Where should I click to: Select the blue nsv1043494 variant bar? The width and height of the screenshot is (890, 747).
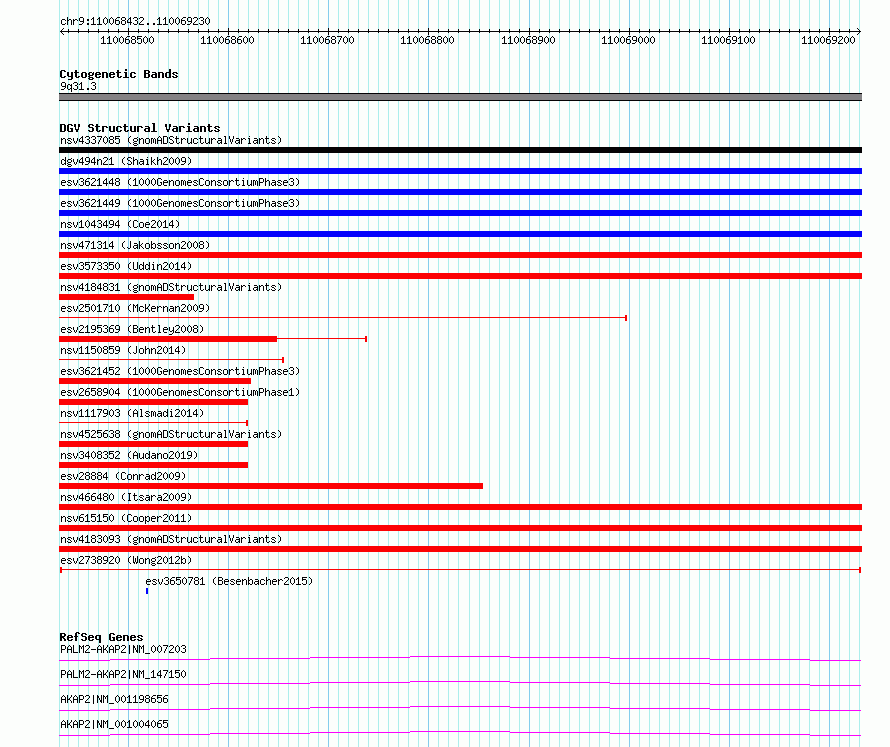[460, 234]
